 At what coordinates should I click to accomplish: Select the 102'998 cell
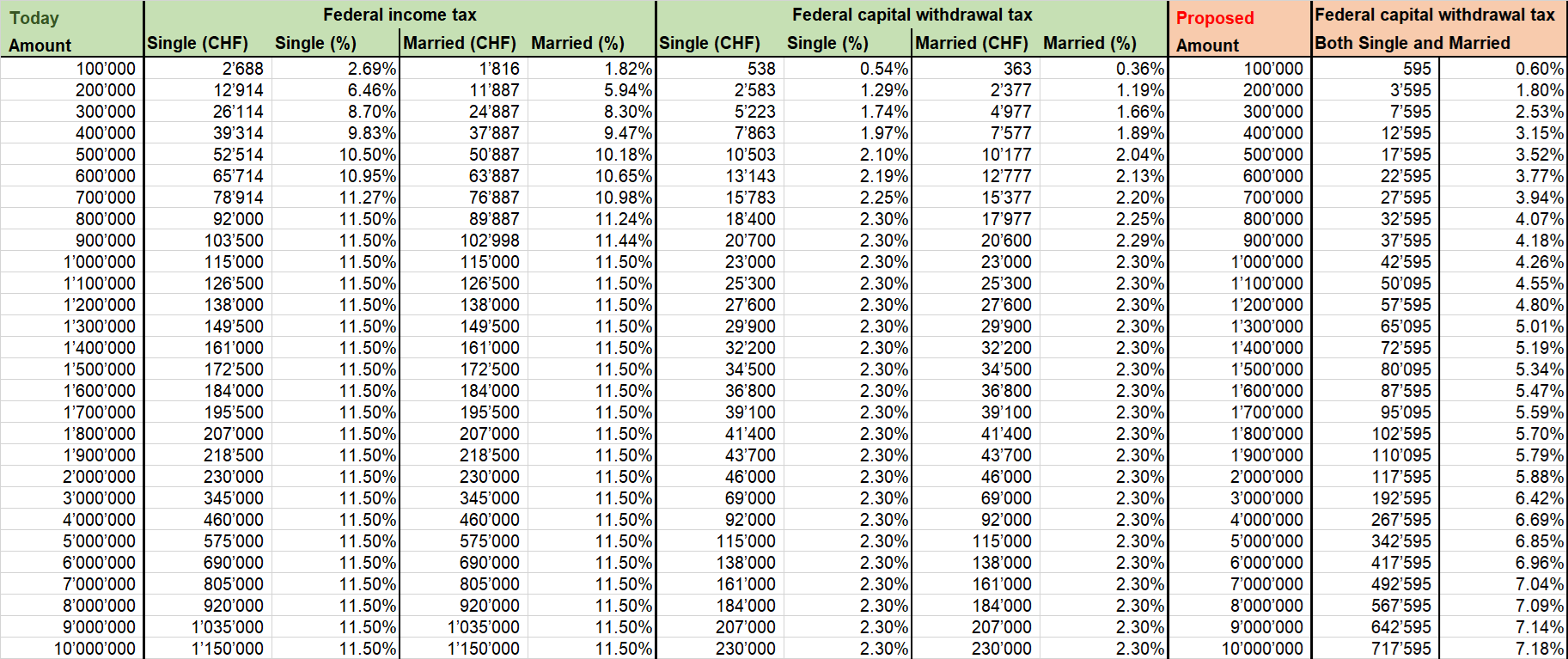tap(464, 241)
